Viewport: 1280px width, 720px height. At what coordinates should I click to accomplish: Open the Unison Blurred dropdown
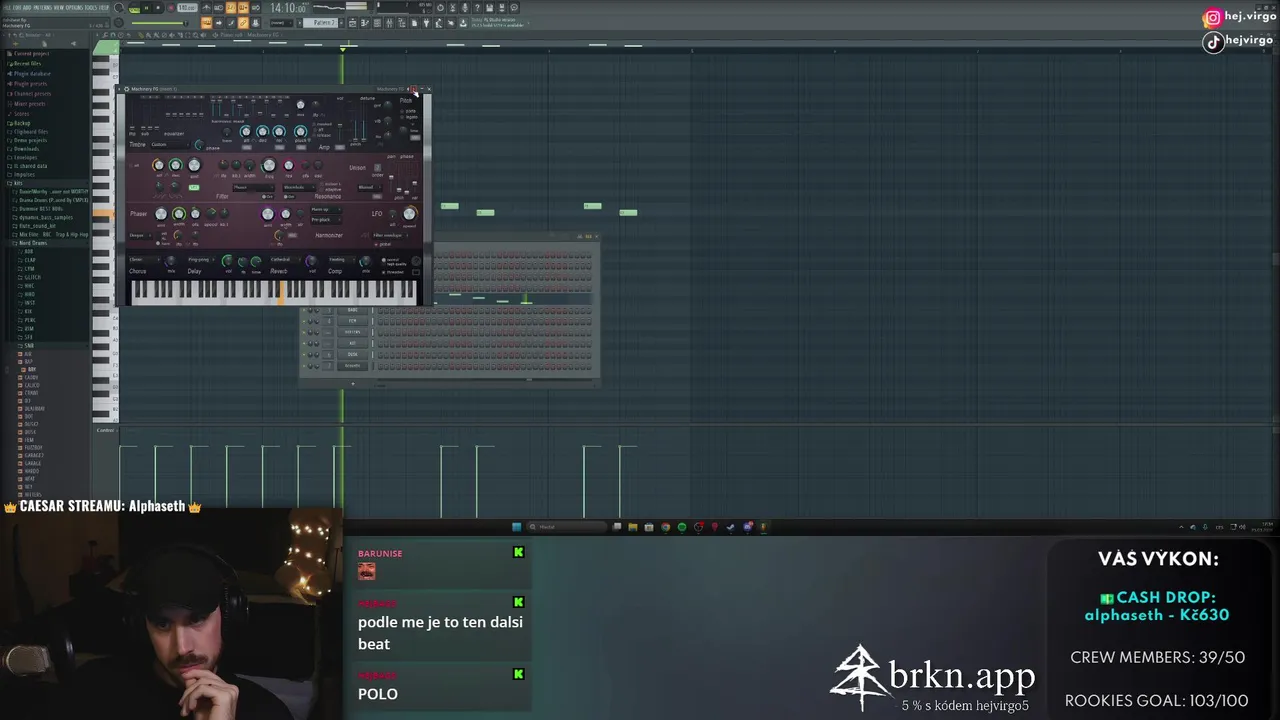coord(370,188)
